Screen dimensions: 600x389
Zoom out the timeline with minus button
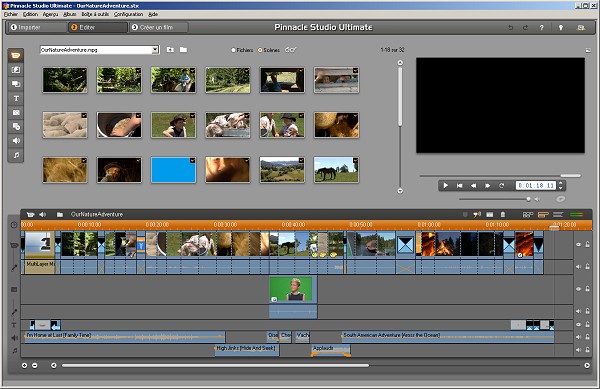(x=35, y=366)
